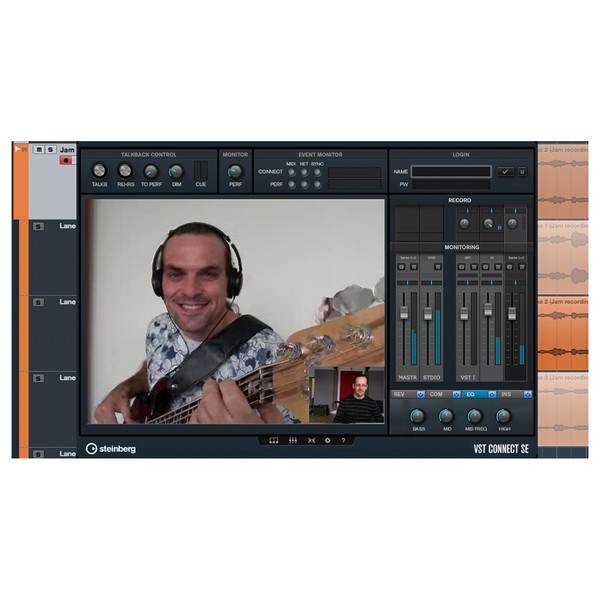
Task: Open the layout view icon in bottom toolbar
Action: (x=274, y=440)
